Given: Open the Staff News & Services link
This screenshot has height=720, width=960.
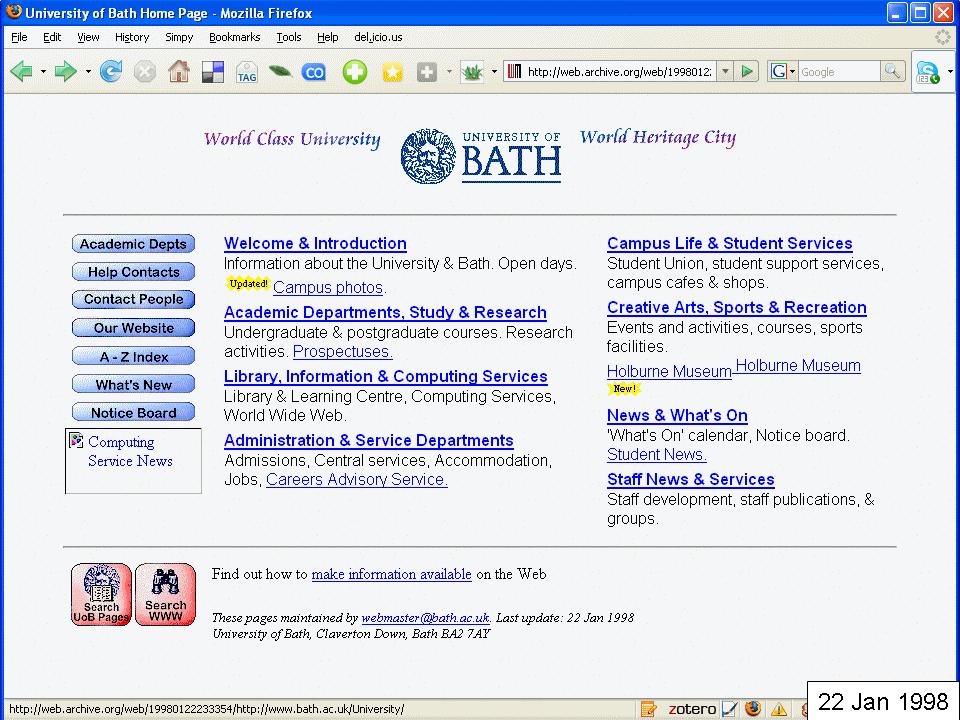Looking at the screenshot, I should tap(691, 479).
